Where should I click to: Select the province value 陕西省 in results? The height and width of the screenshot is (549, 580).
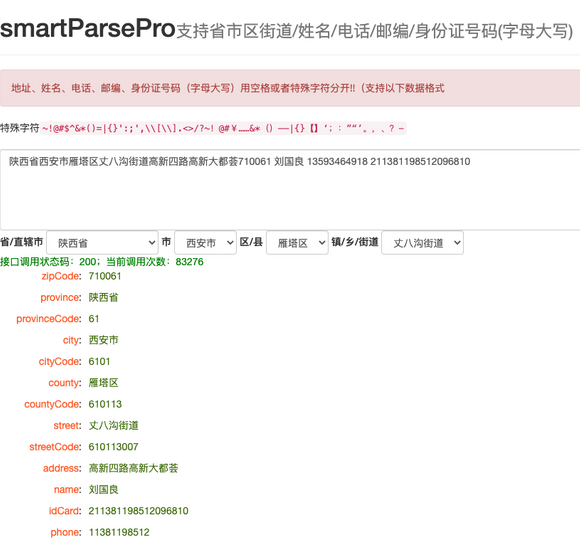(x=103, y=297)
